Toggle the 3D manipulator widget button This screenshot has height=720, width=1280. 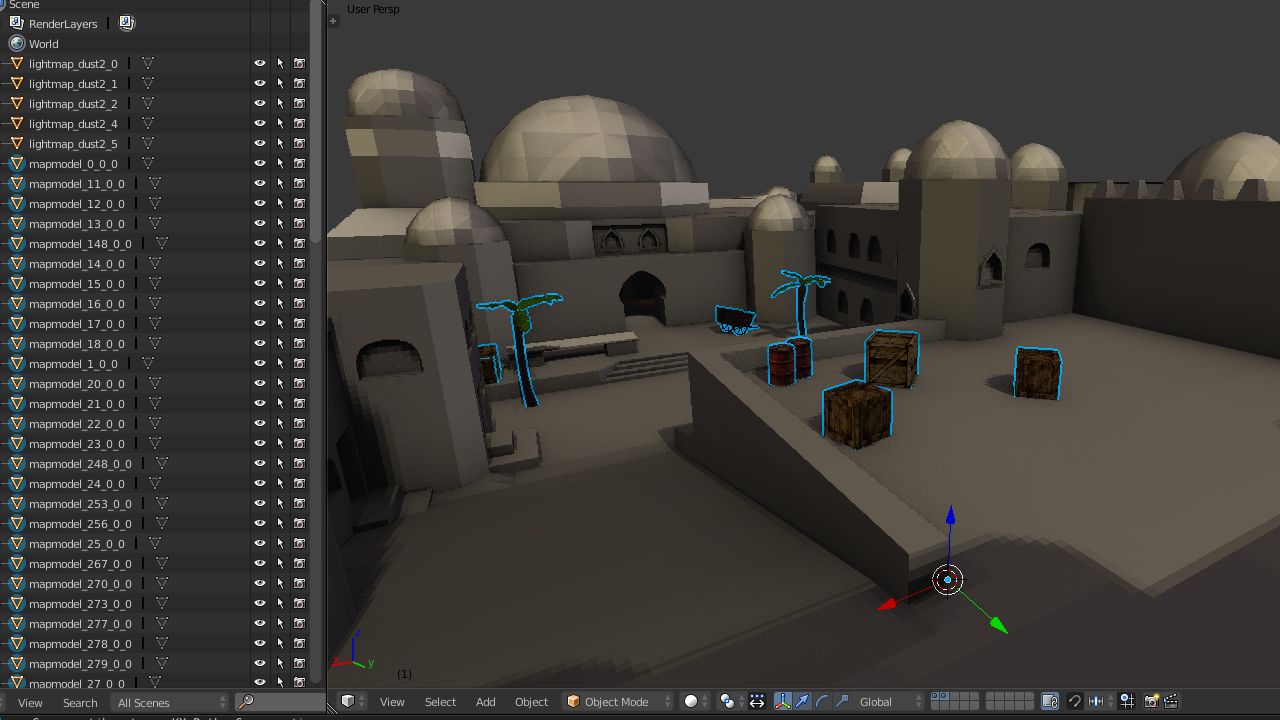pos(782,702)
